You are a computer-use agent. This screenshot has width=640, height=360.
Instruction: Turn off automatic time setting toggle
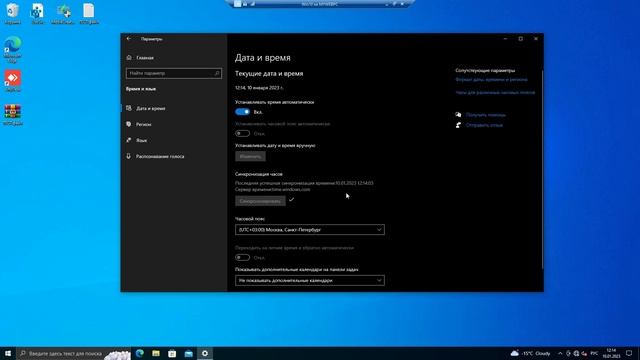(242, 112)
